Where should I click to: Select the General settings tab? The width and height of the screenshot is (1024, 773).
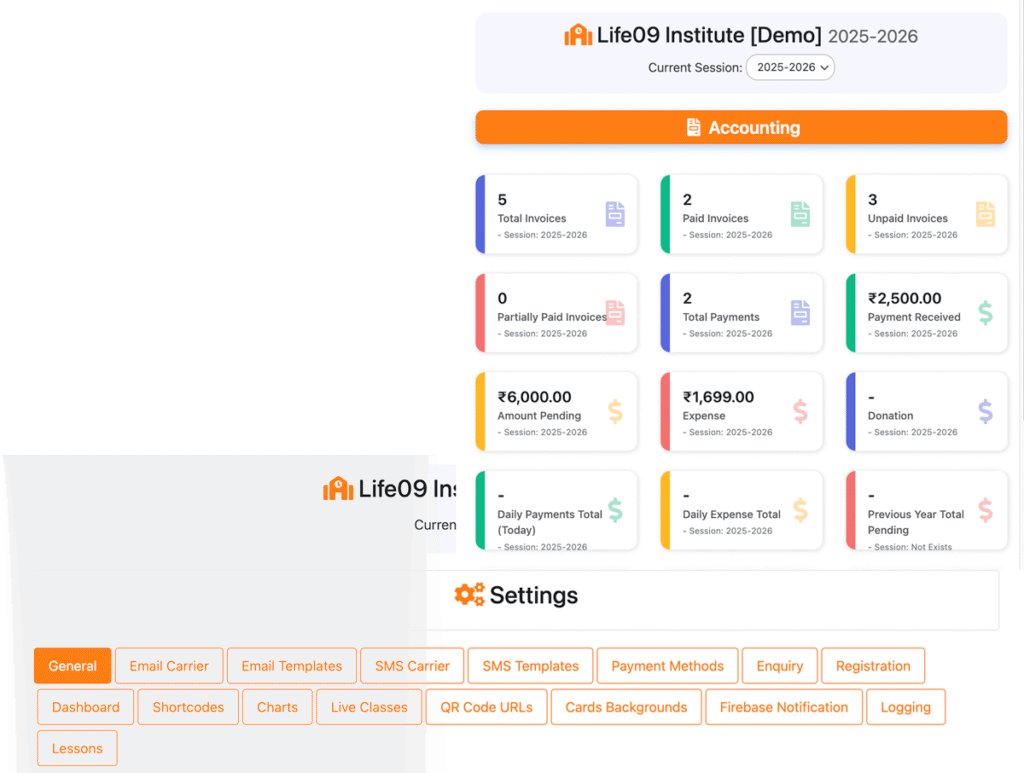pyautogui.click(x=73, y=666)
